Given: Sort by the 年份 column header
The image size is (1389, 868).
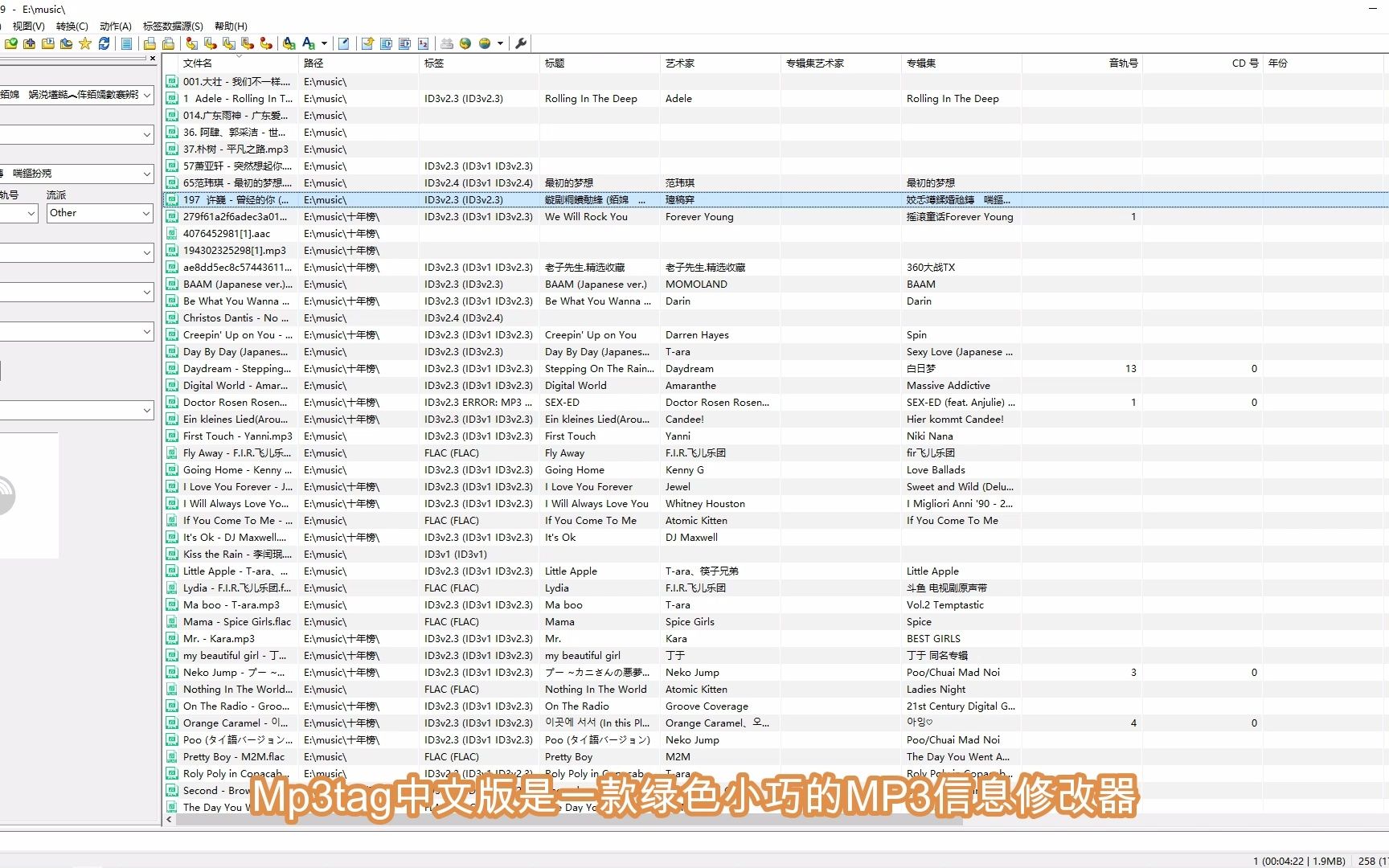Looking at the screenshot, I should [x=1323, y=63].
